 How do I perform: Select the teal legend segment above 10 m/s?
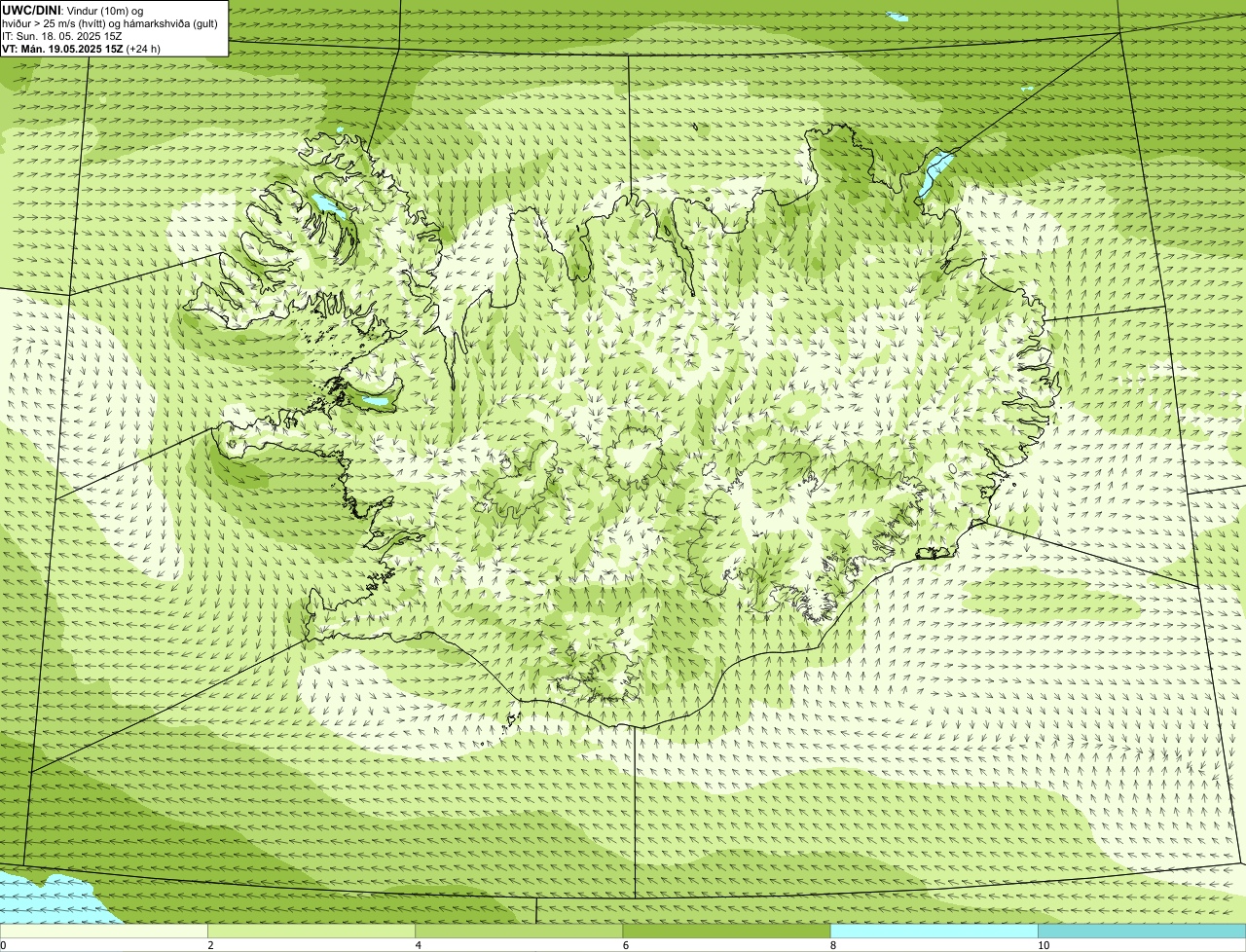pyautogui.click(x=1142, y=932)
